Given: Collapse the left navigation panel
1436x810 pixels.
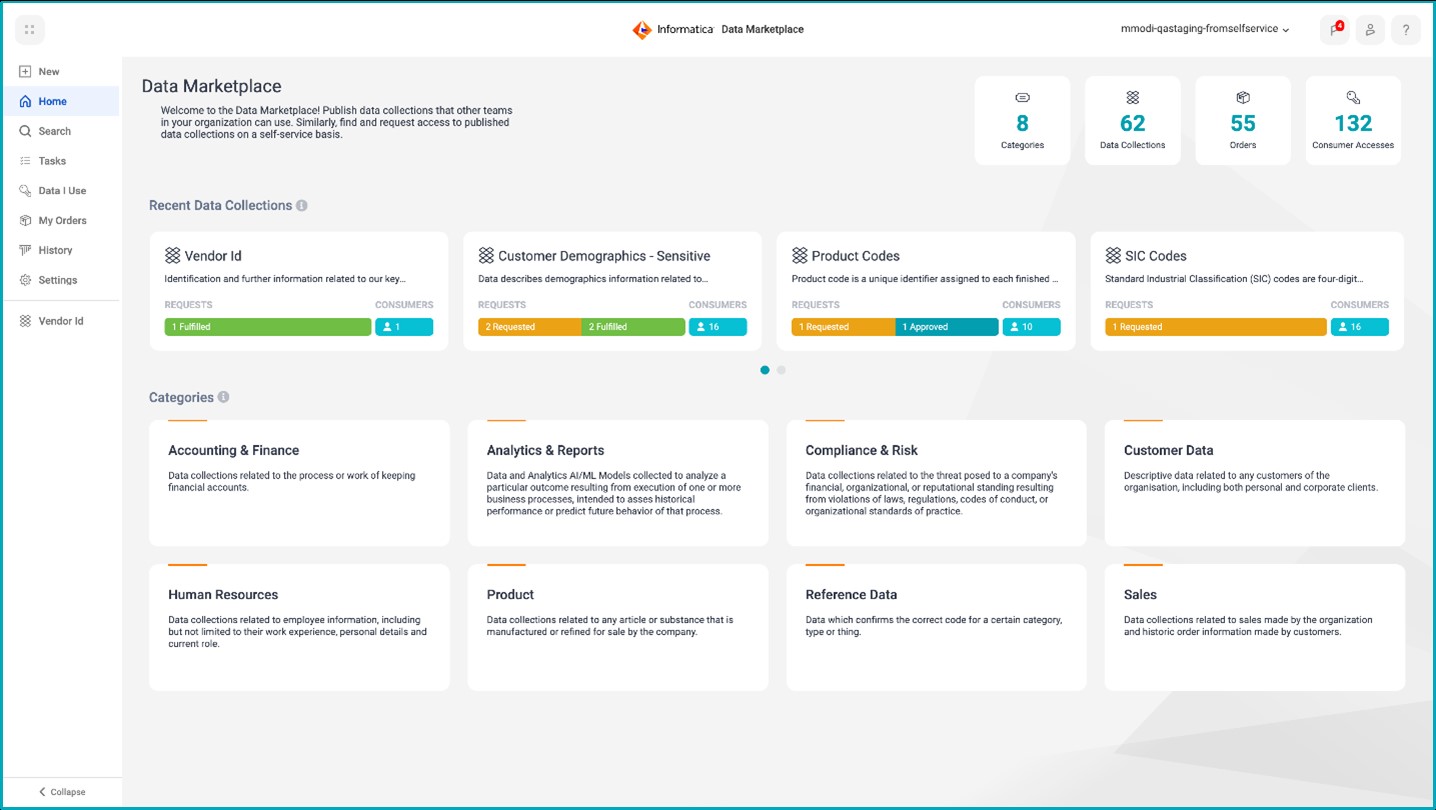Looking at the screenshot, I should (x=62, y=791).
